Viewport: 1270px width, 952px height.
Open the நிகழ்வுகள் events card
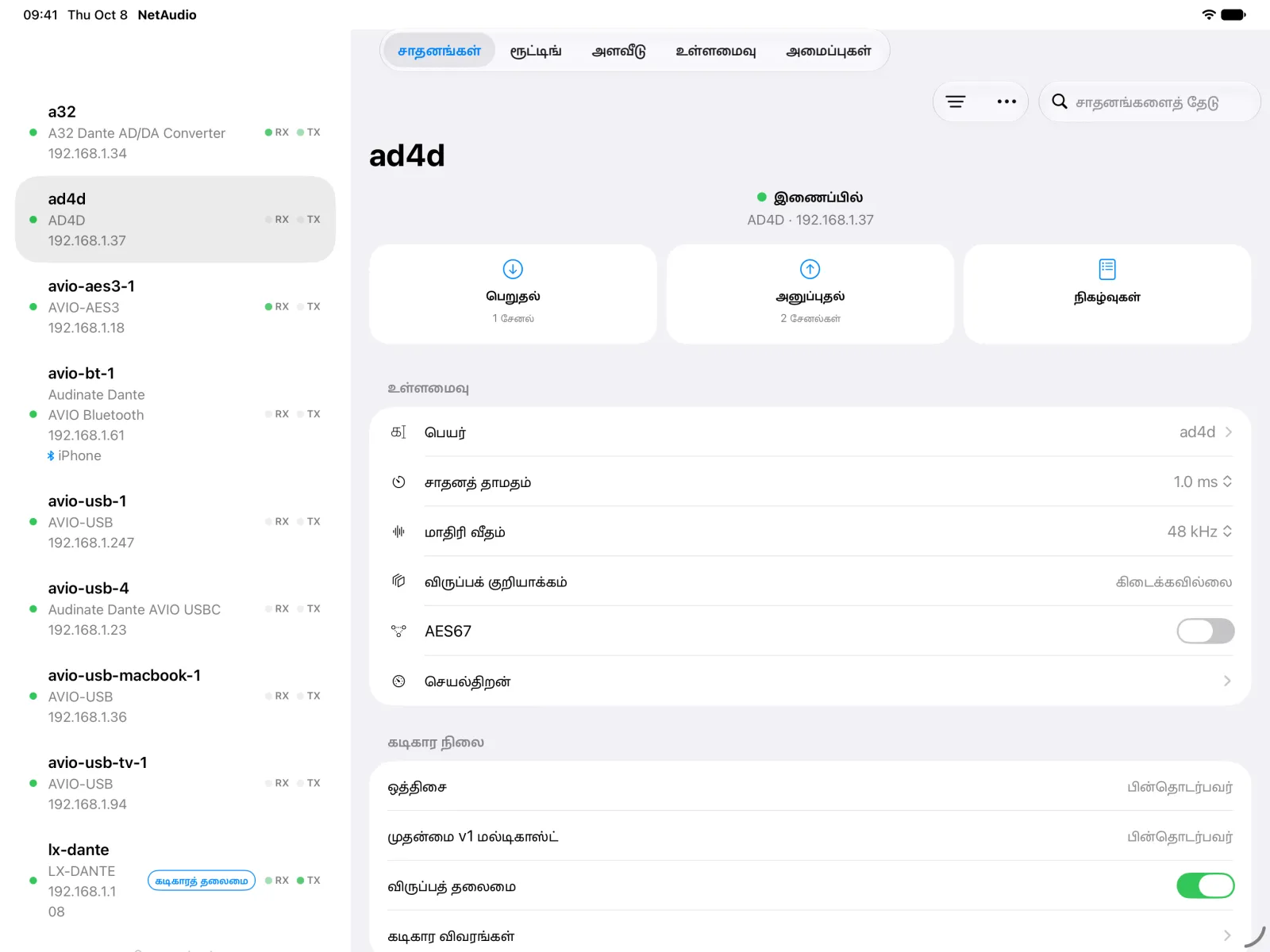1107,294
